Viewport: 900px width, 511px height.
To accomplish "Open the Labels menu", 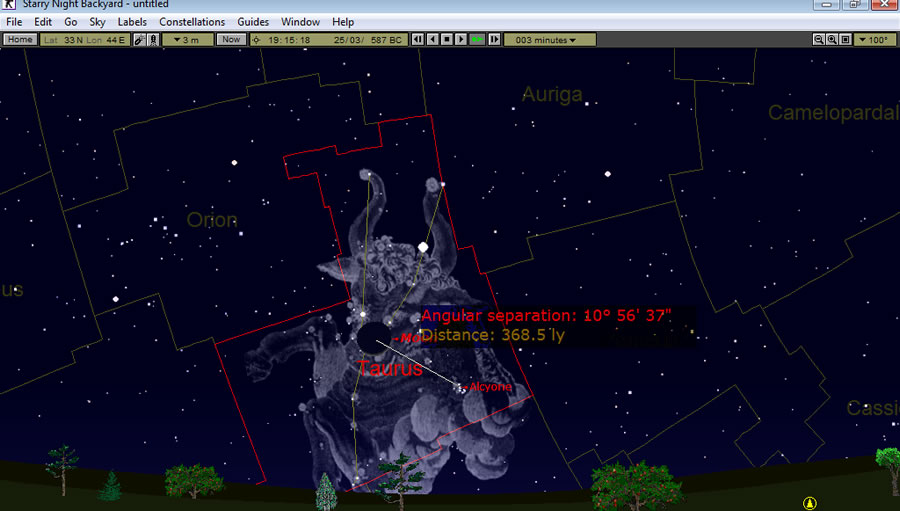I will pos(132,22).
